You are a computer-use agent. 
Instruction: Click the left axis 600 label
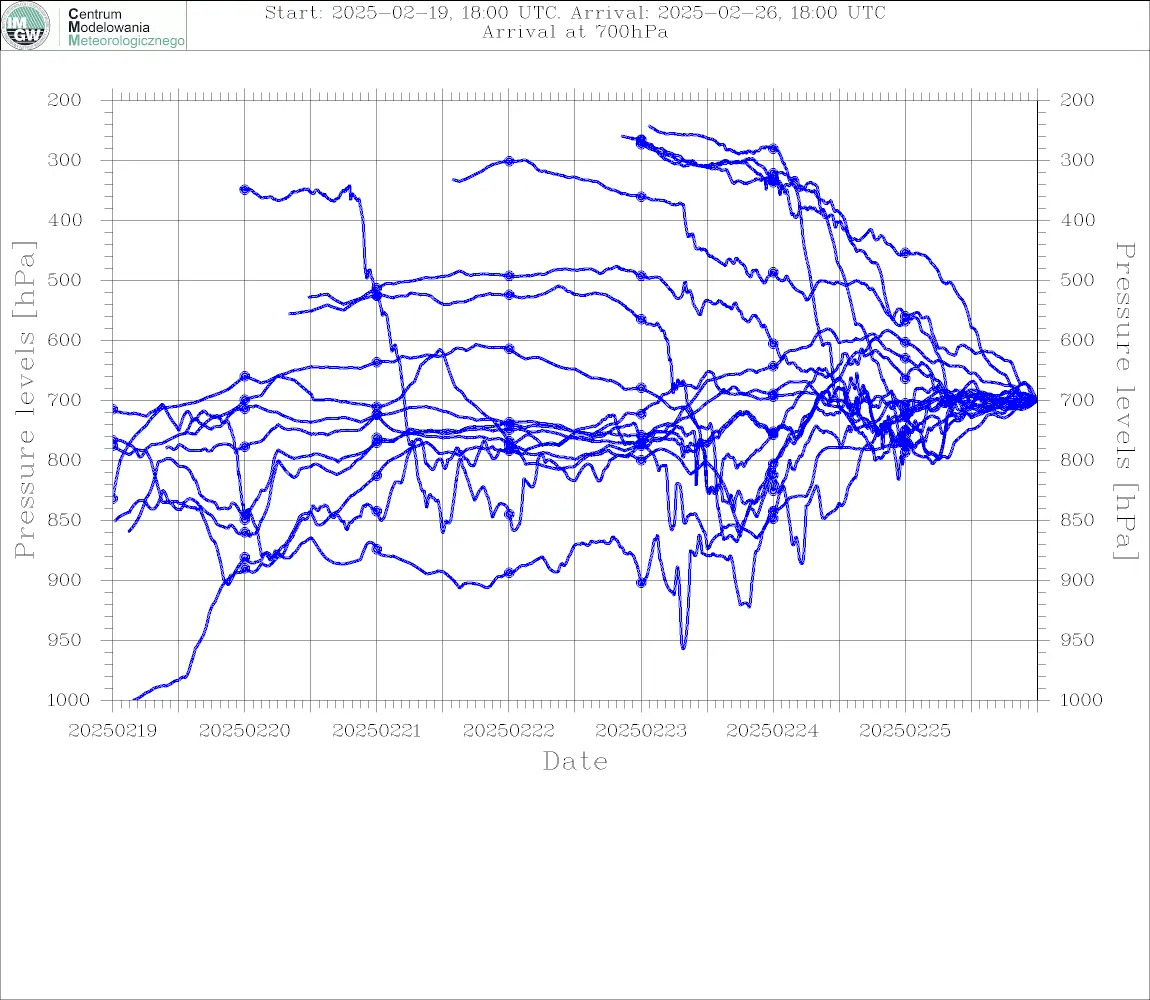point(65,340)
